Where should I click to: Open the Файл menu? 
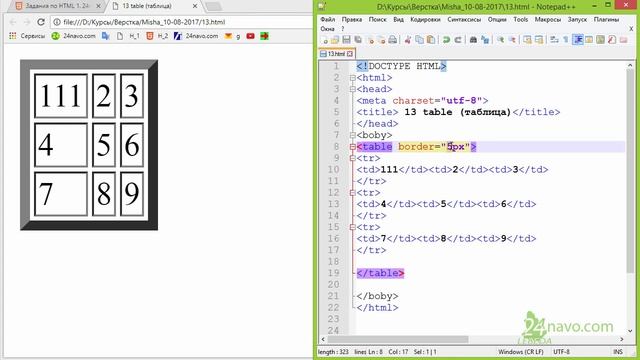click(x=327, y=19)
